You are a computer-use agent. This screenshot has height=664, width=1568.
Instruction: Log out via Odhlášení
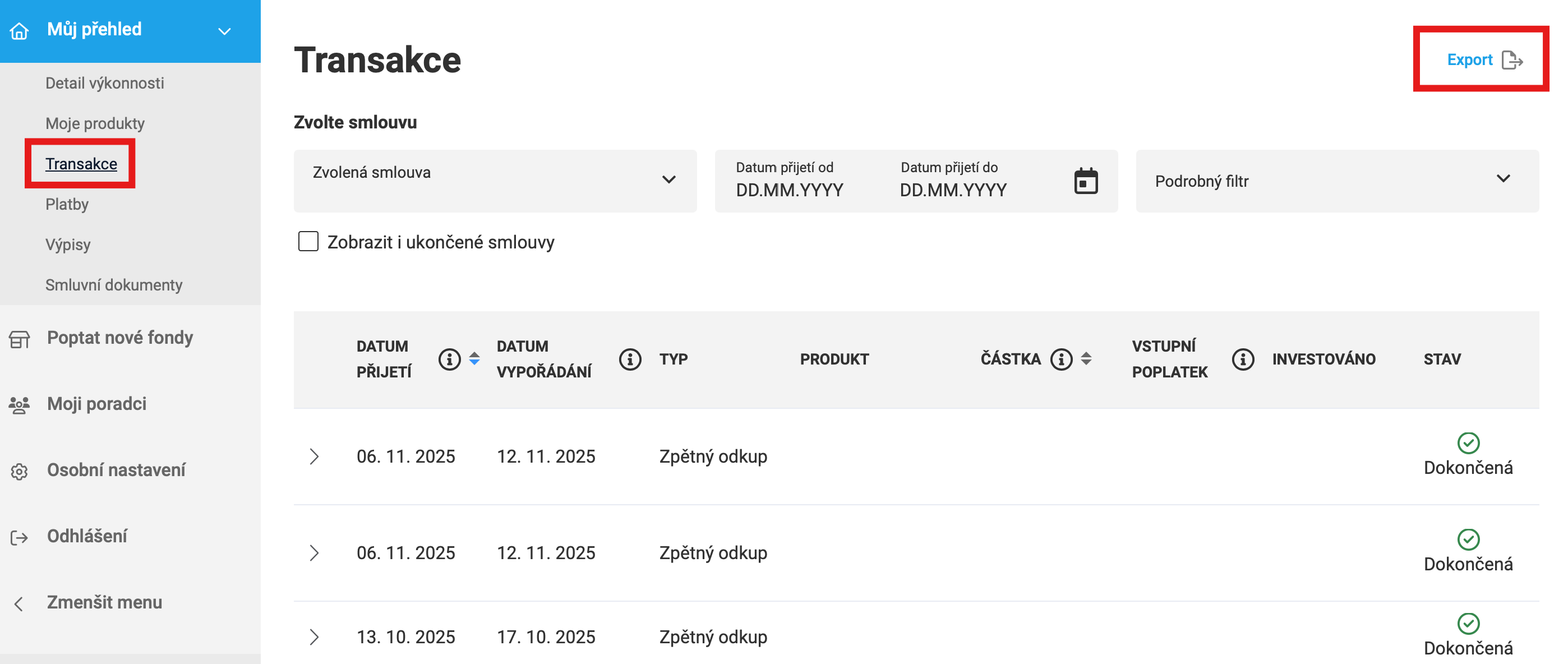coord(87,536)
